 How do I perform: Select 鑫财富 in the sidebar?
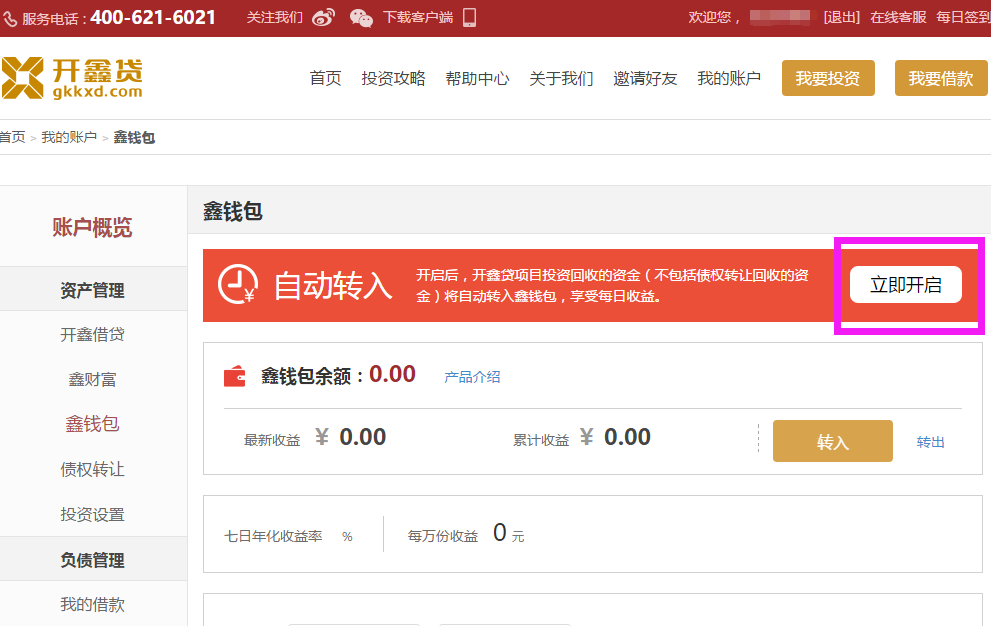tap(92, 379)
